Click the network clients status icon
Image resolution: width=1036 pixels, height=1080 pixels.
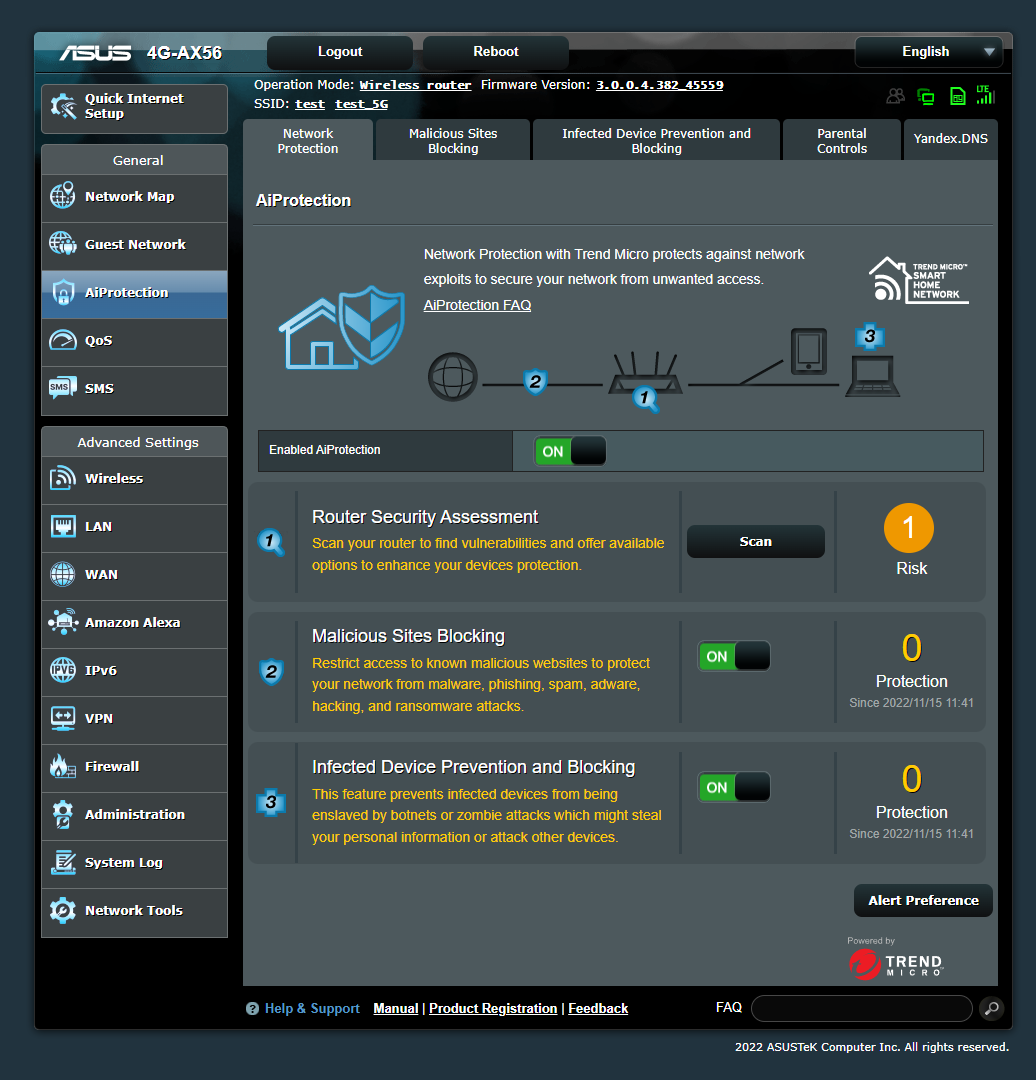click(926, 96)
